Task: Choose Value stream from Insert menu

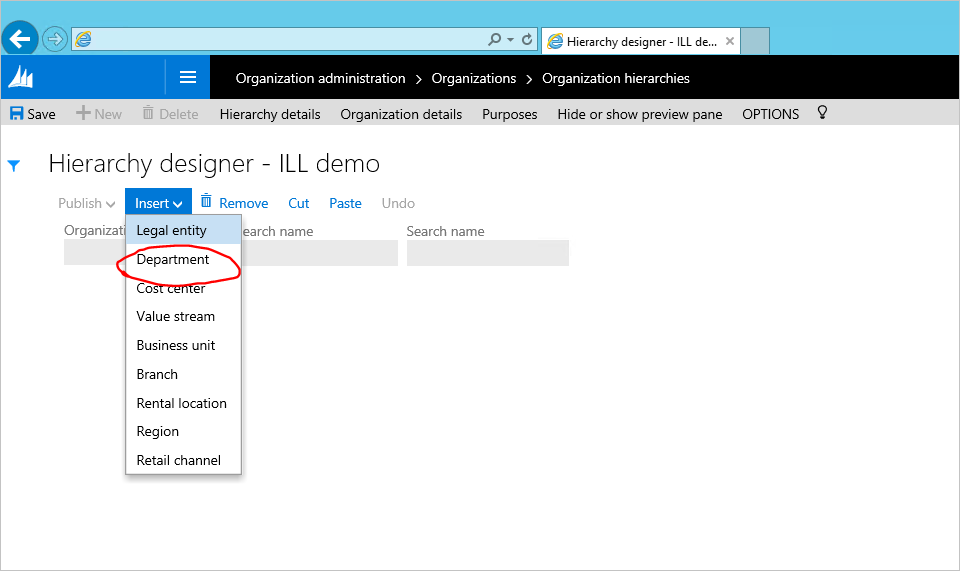Action: click(x=183, y=316)
